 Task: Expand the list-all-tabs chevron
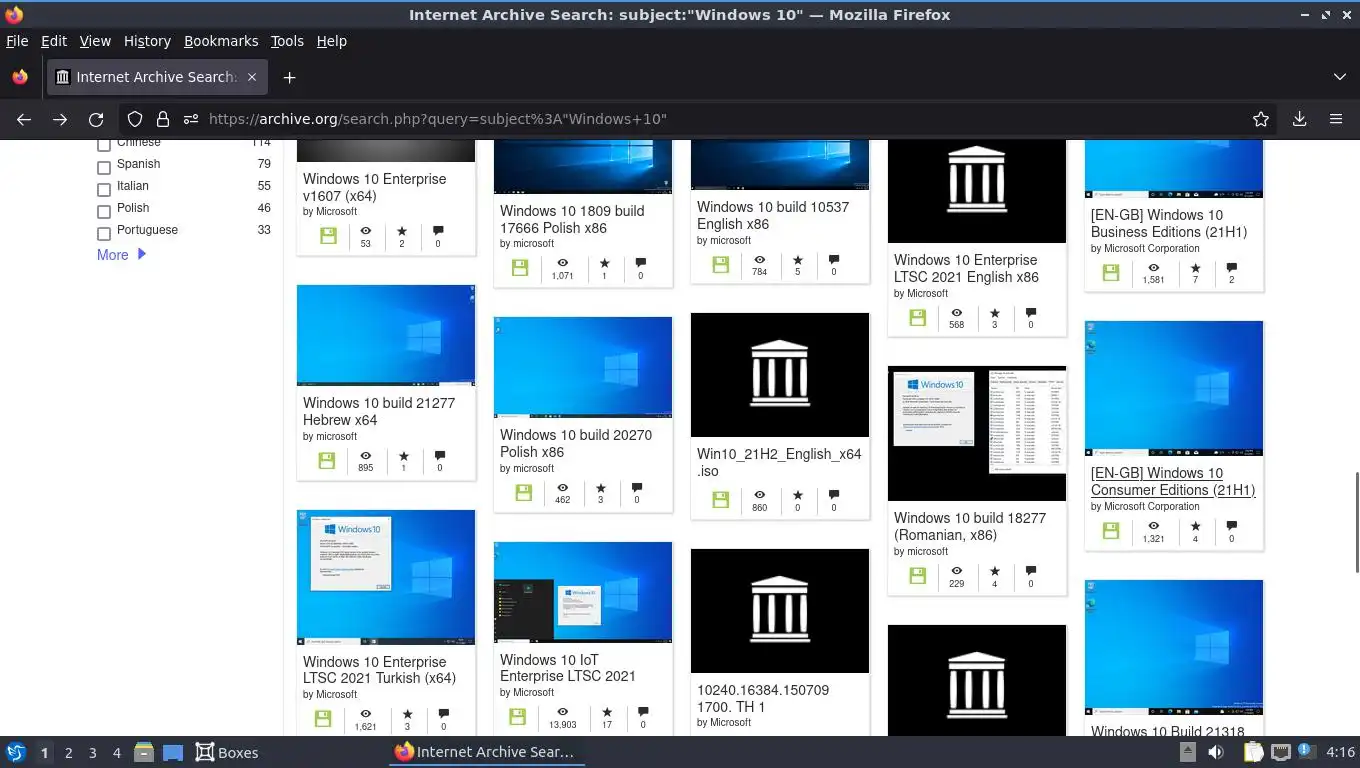point(1340,77)
